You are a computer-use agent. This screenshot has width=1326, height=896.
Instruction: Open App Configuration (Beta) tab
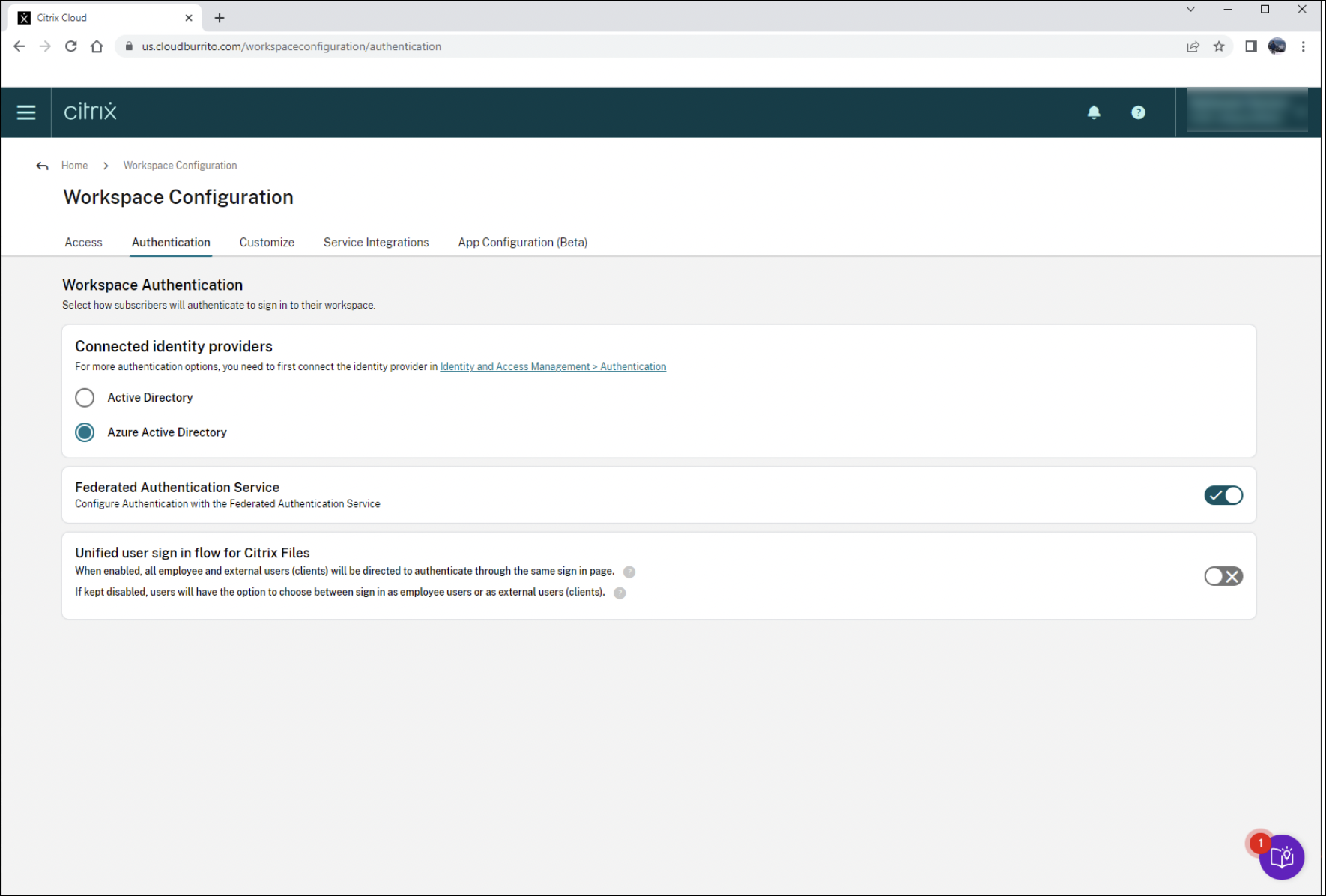(x=523, y=243)
